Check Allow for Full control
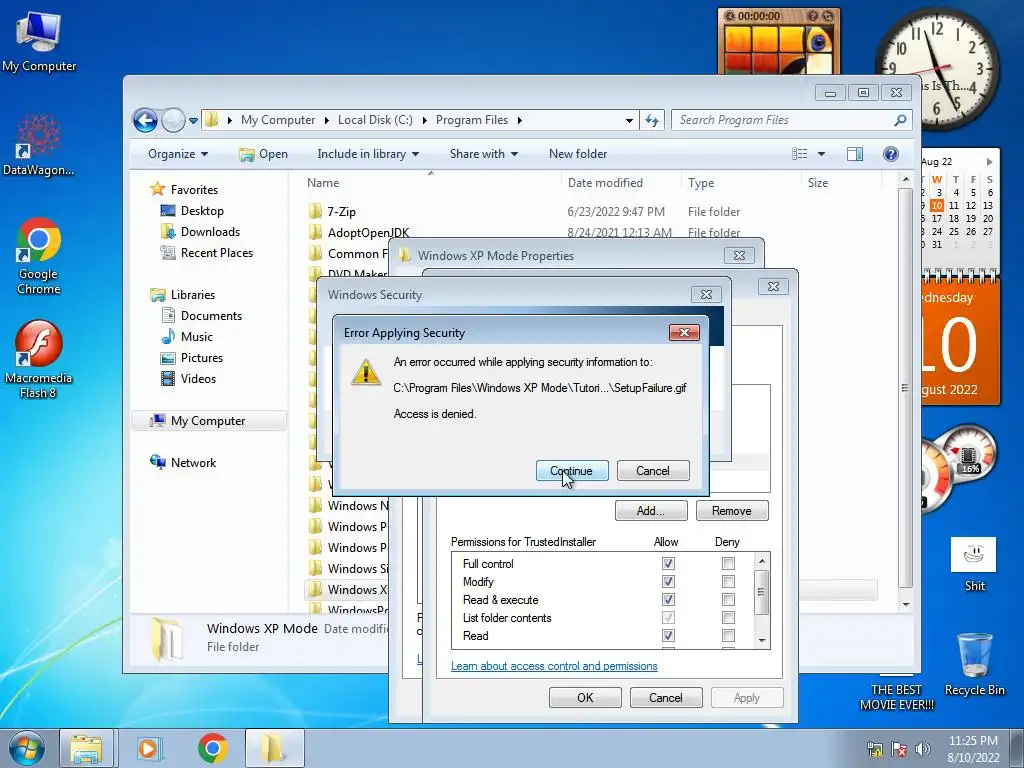1024x768 pixels. pos(667,563)
